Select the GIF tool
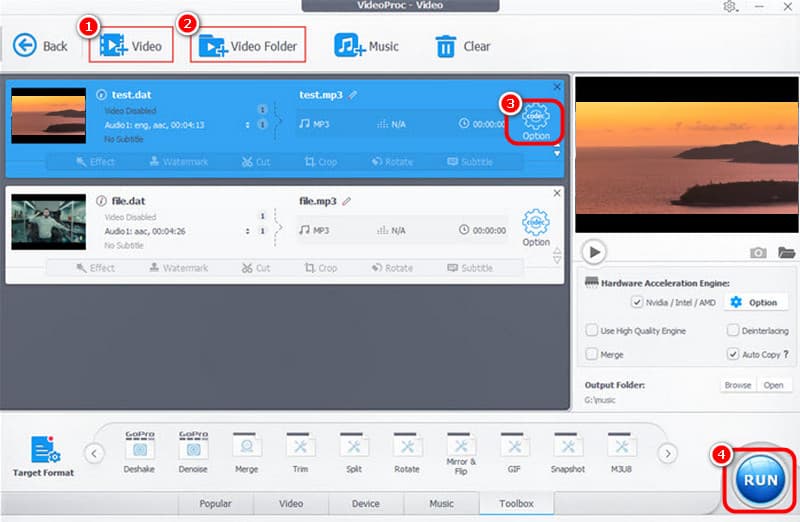800x522 pixels. [x=514, y=453]
